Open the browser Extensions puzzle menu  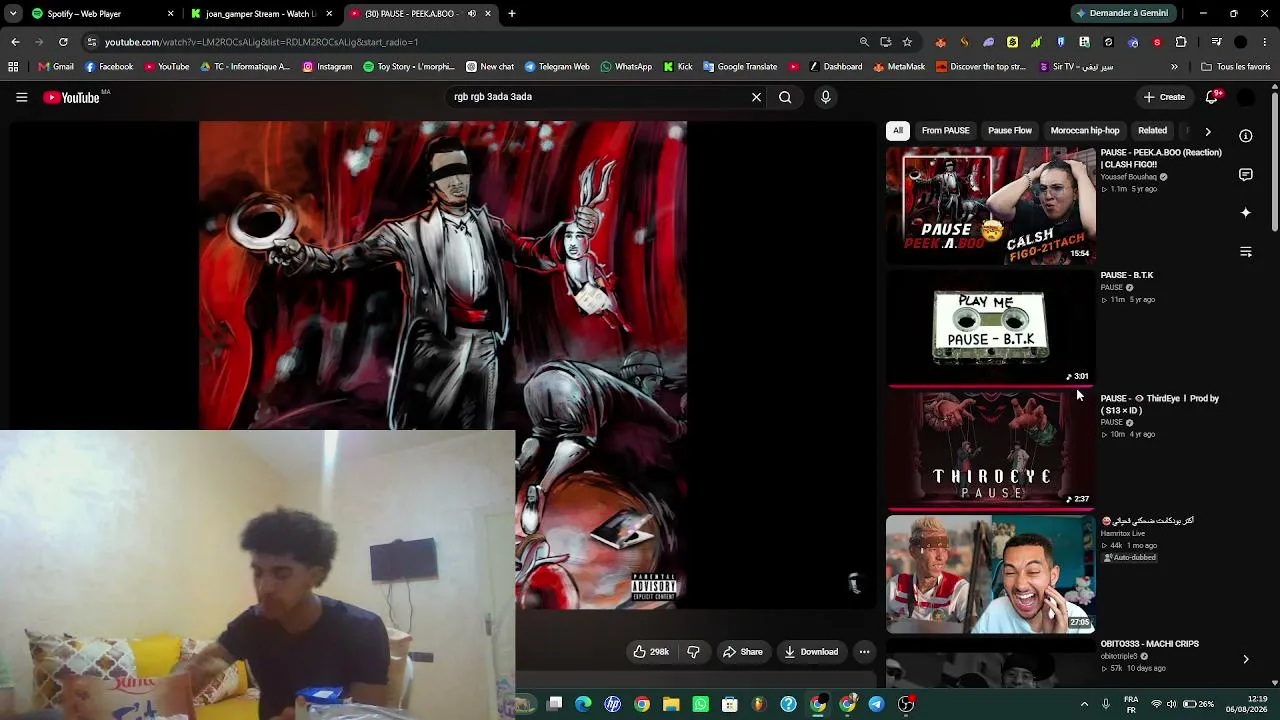click(x=1181, y=42)
